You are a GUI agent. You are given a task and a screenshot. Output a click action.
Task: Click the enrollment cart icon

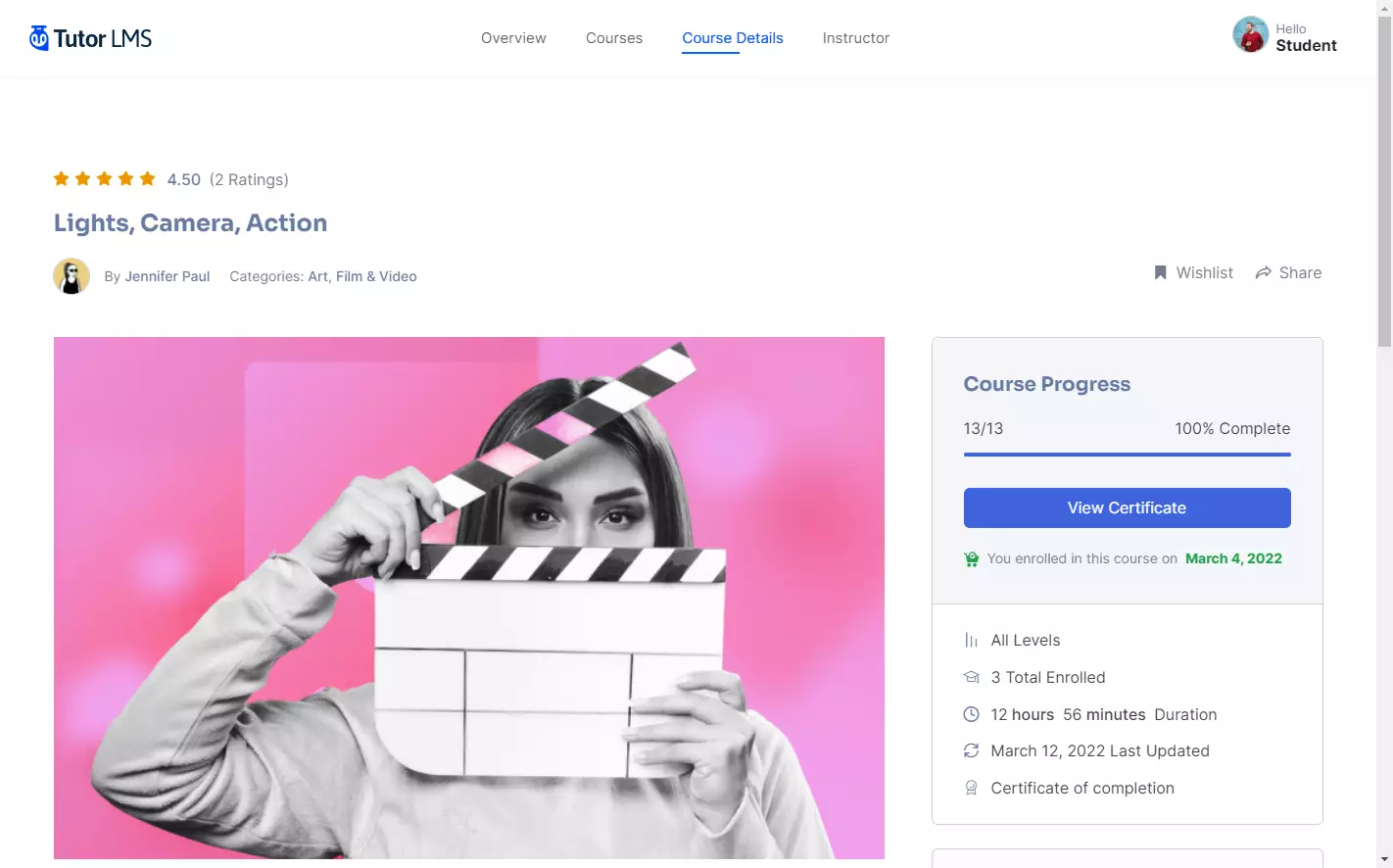[x=971, y=559]
